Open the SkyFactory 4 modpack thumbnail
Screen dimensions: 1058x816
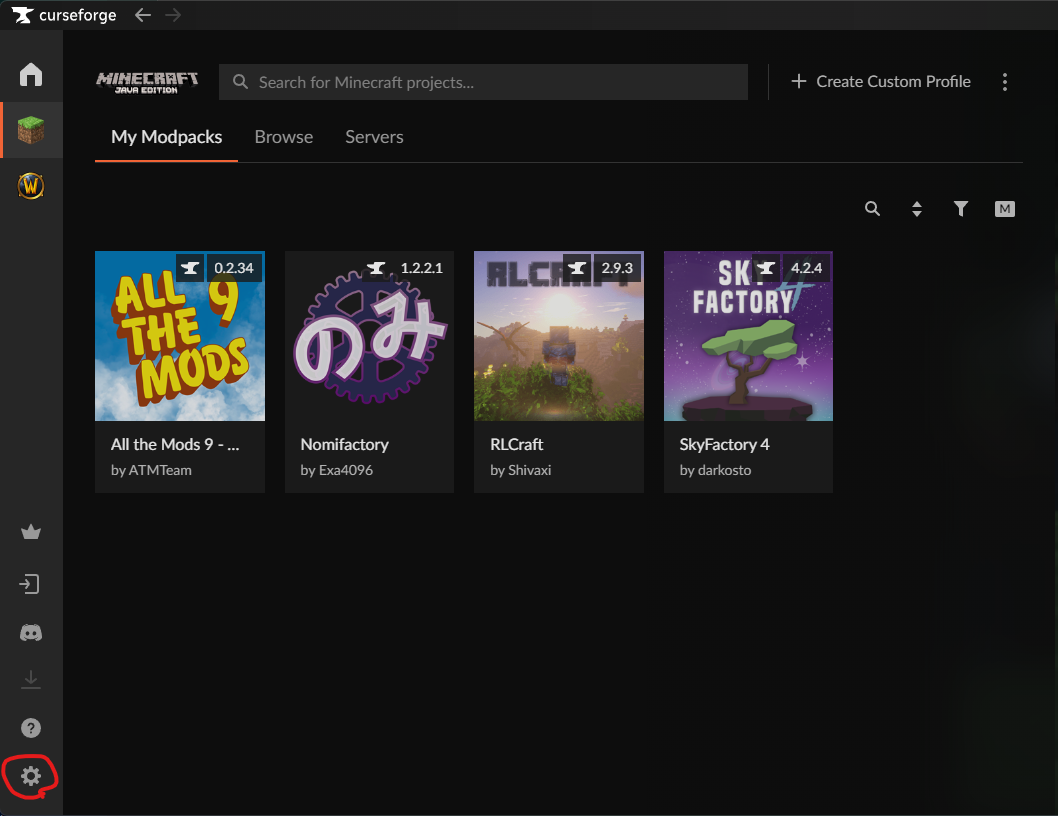click(748, 336)
